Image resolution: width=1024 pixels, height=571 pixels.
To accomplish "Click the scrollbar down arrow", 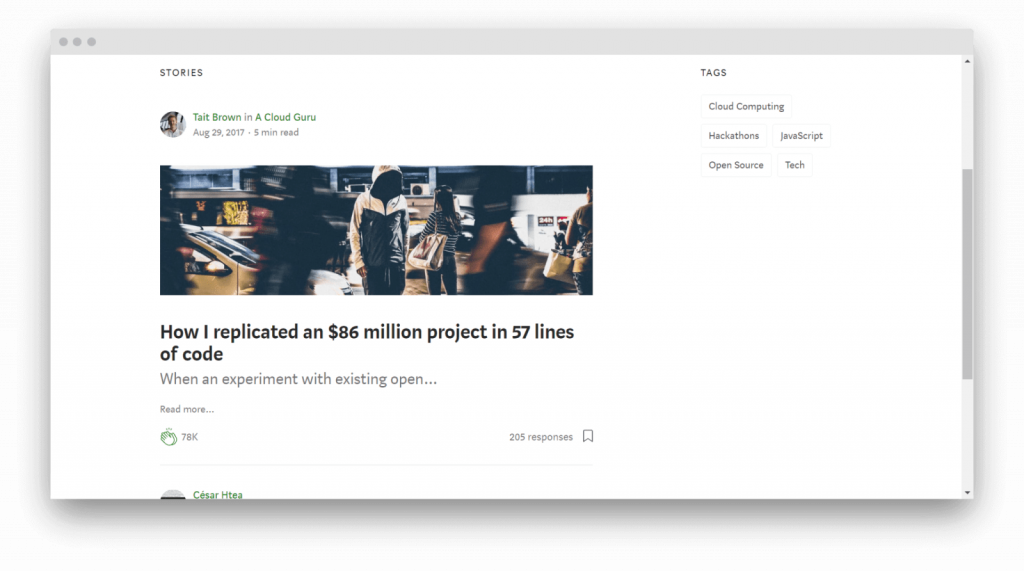I will (x=967, y=492).
